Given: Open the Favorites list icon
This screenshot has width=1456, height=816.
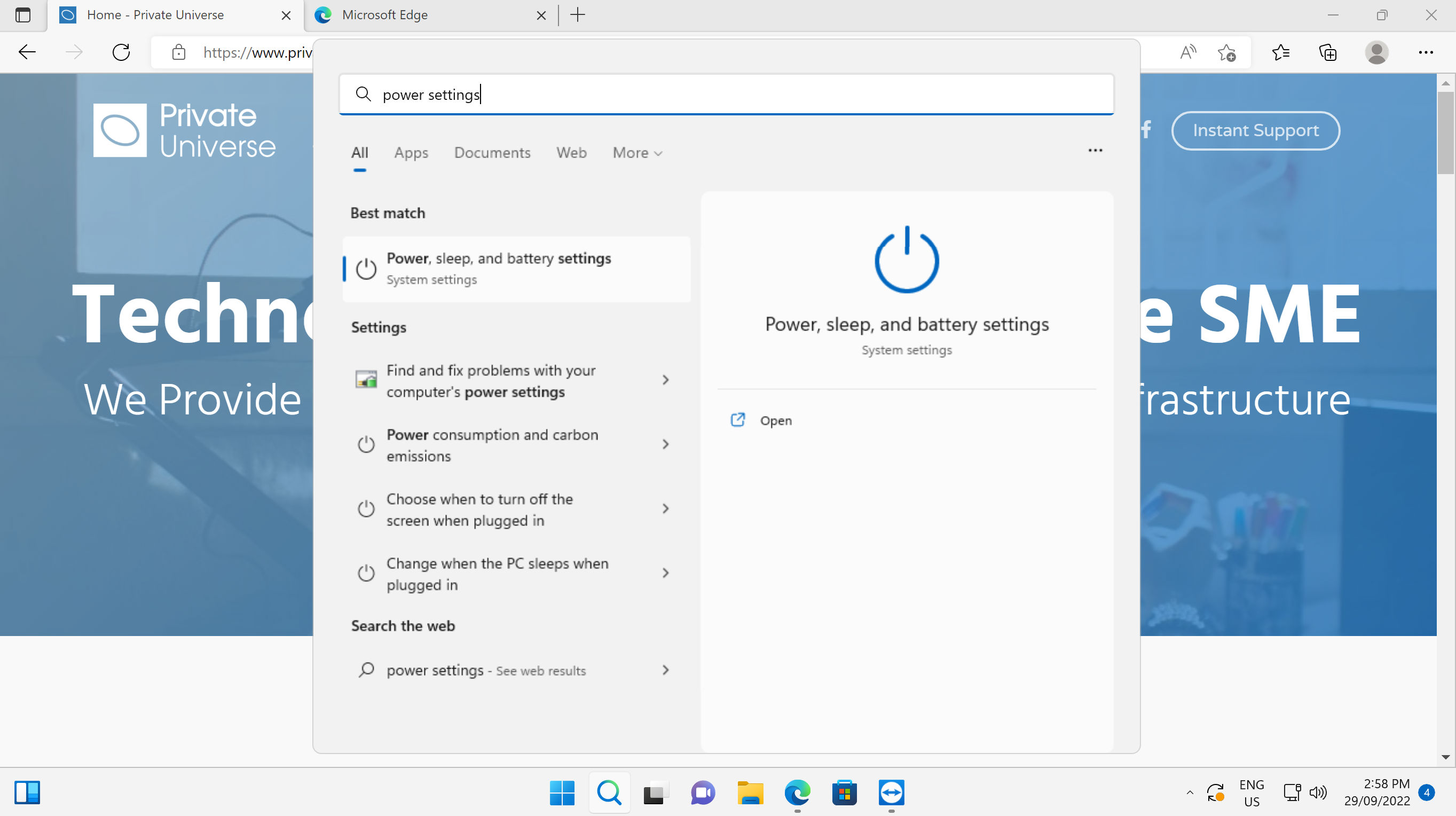Looking at the screenshot, I should point(1281,52).
